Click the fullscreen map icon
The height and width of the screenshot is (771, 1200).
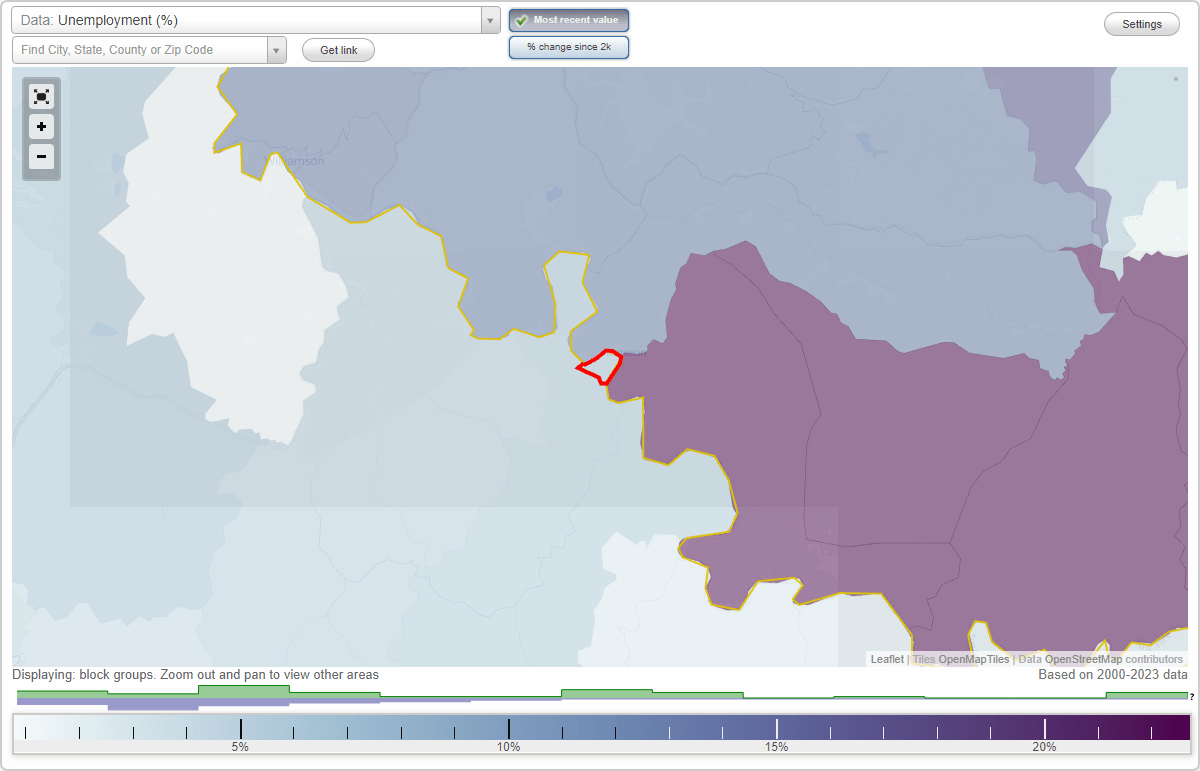click(41, 96)
